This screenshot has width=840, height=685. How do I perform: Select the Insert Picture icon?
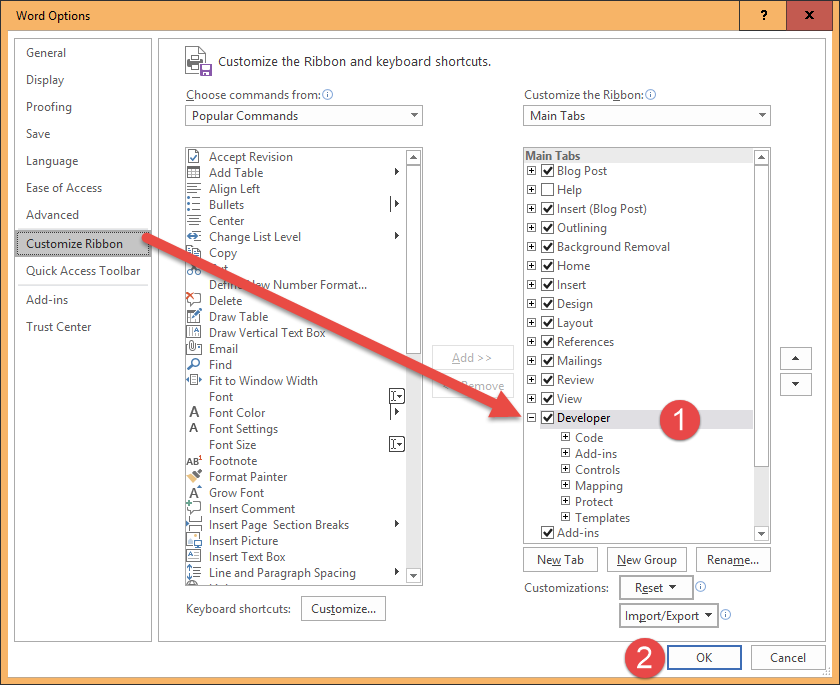pyautogui.click(x=193, y=540)
